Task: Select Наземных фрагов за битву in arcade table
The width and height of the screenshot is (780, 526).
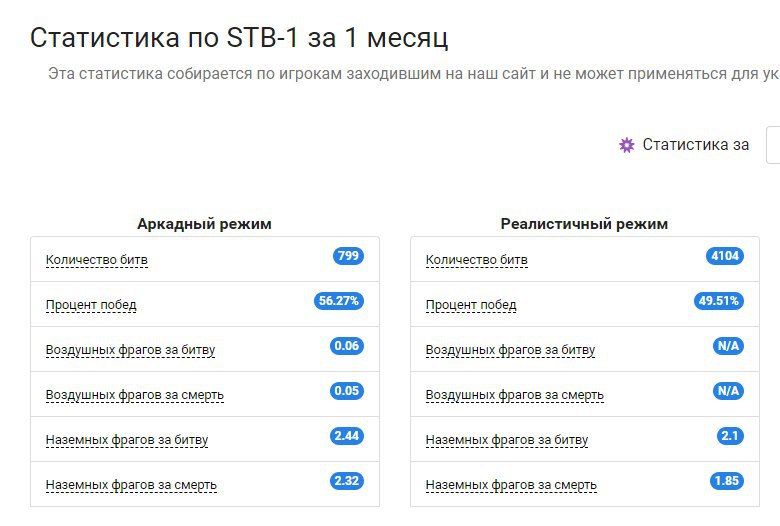Action: pos(127,440)
